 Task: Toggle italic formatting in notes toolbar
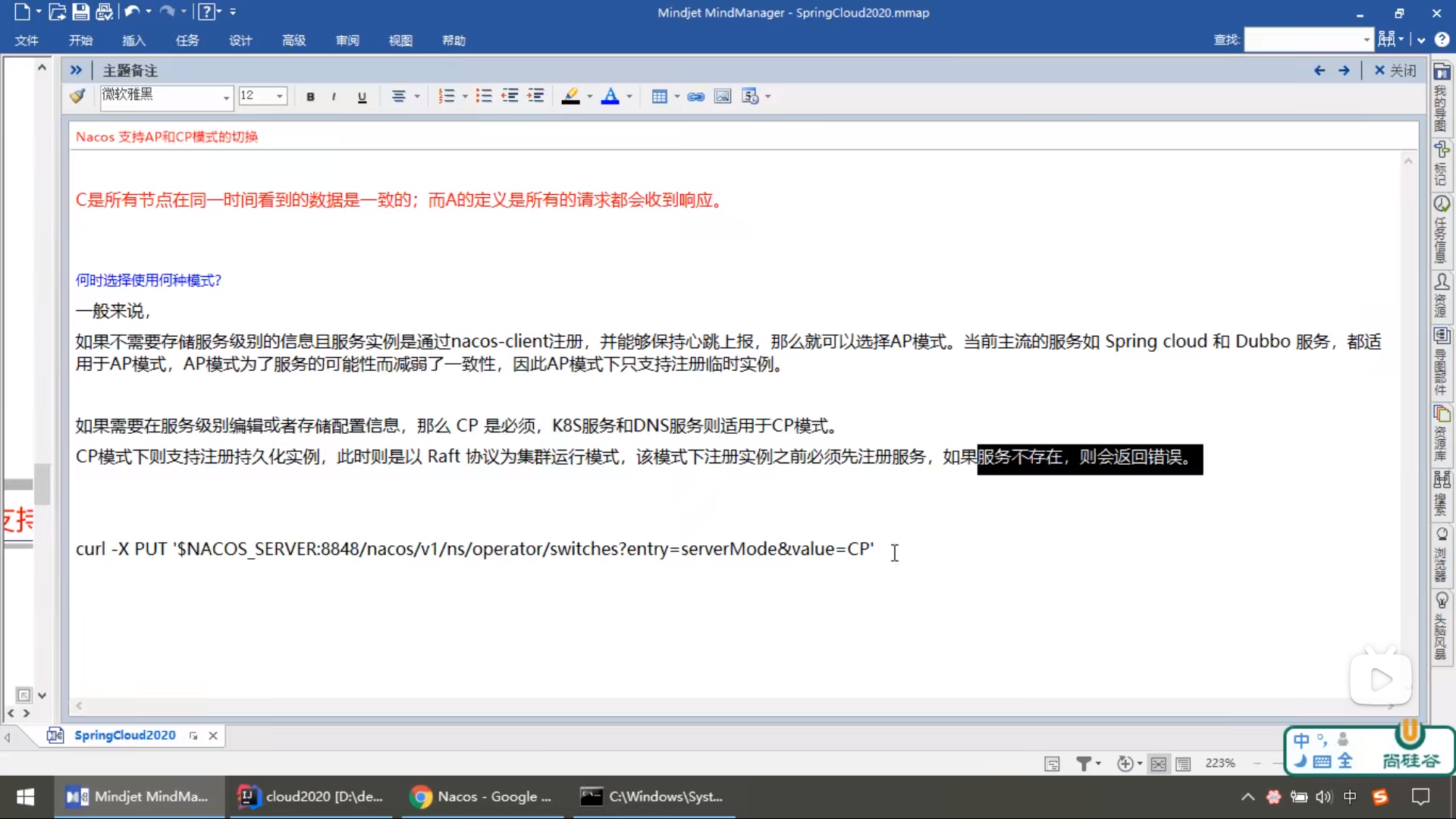334,96
